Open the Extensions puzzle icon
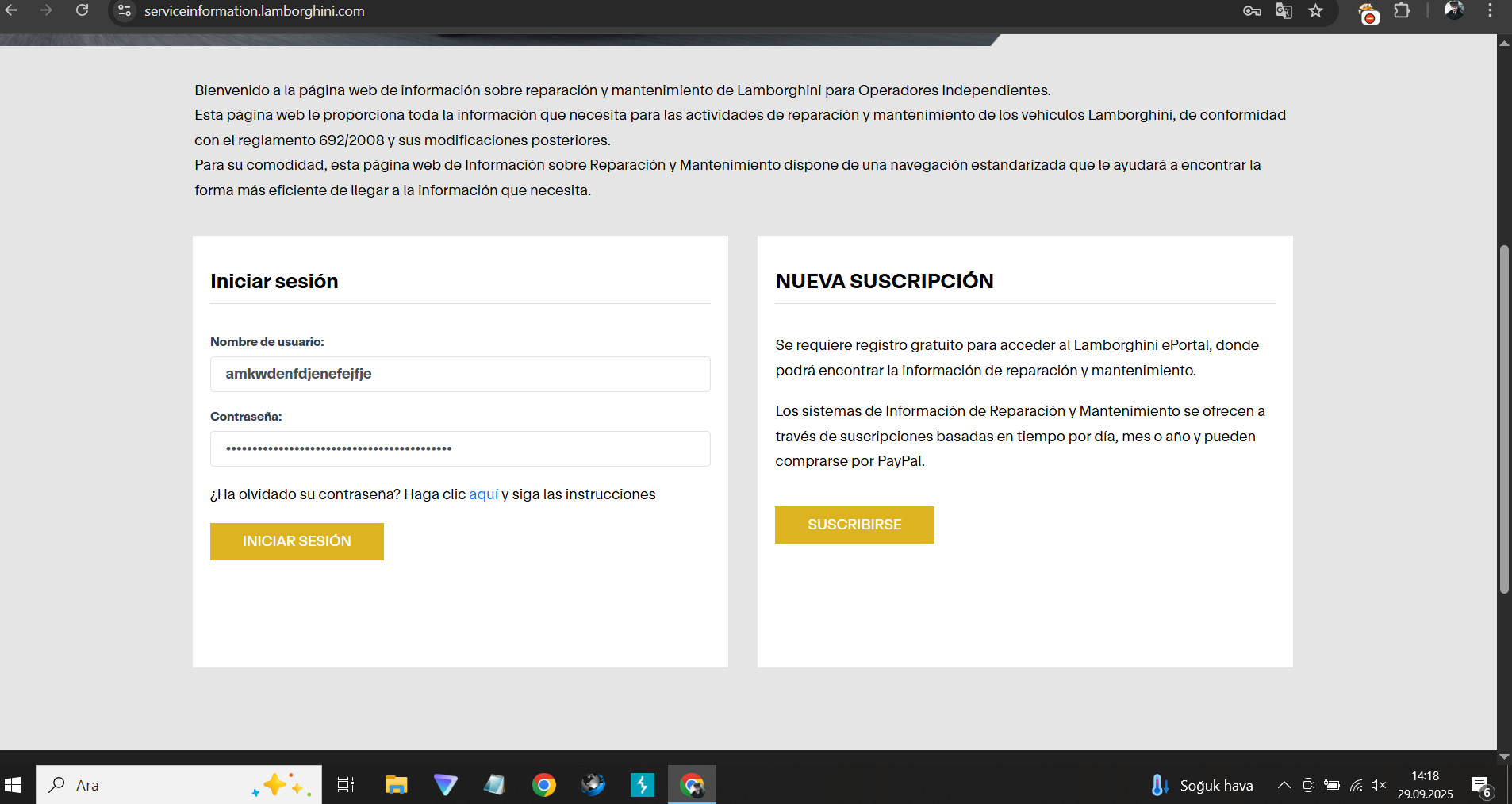The height and width of the screenshot is (804, 1512). [x=1402, y=11]
